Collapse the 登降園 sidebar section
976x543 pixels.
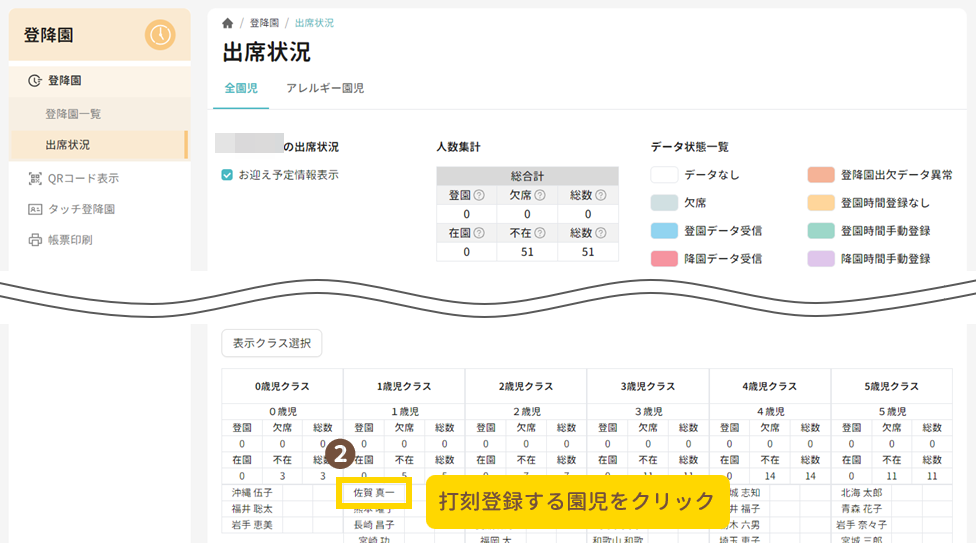[x=64, y=80]
